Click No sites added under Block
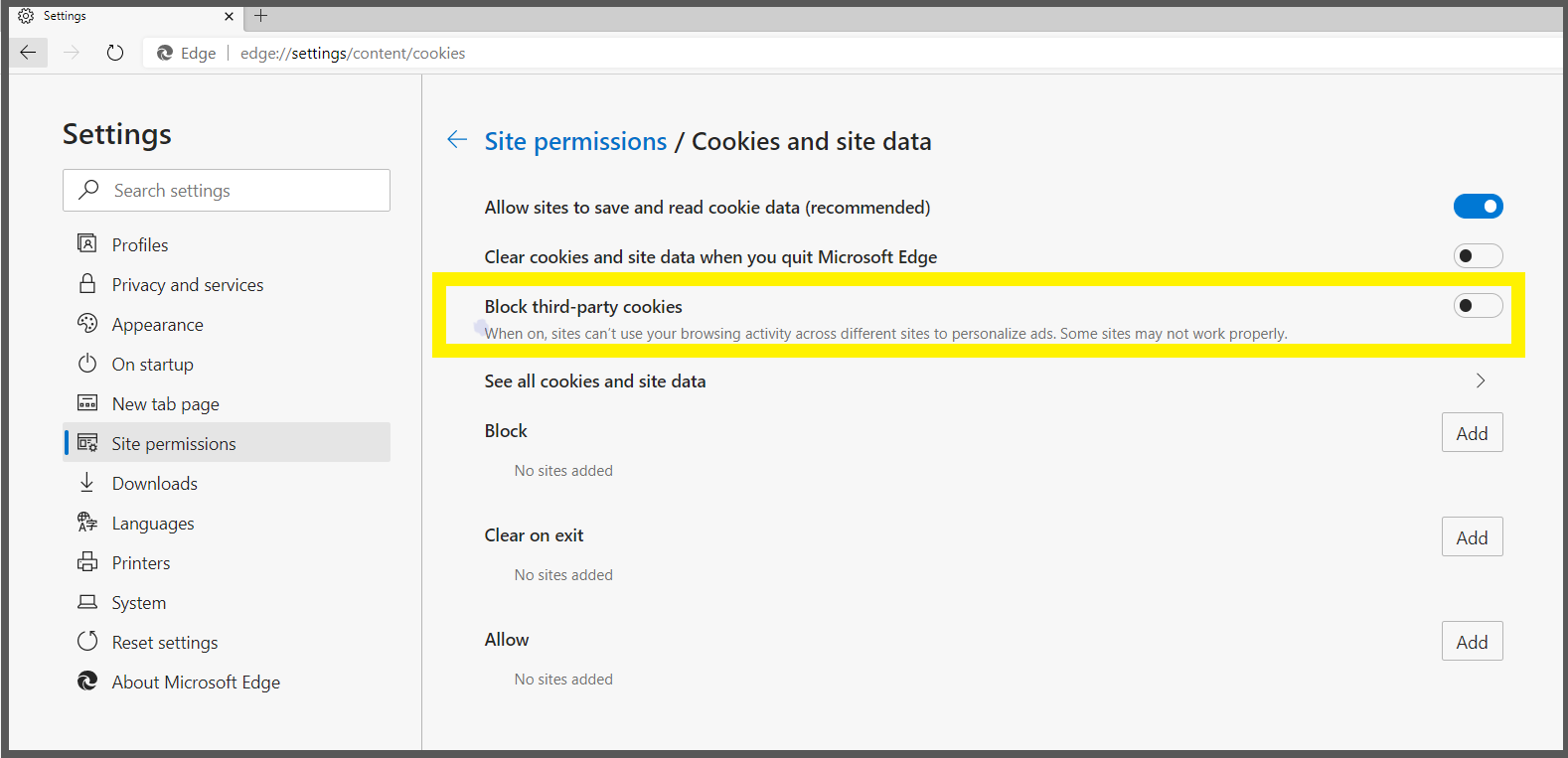Screen dimensions: 1568x758 (x=563, y=470)
